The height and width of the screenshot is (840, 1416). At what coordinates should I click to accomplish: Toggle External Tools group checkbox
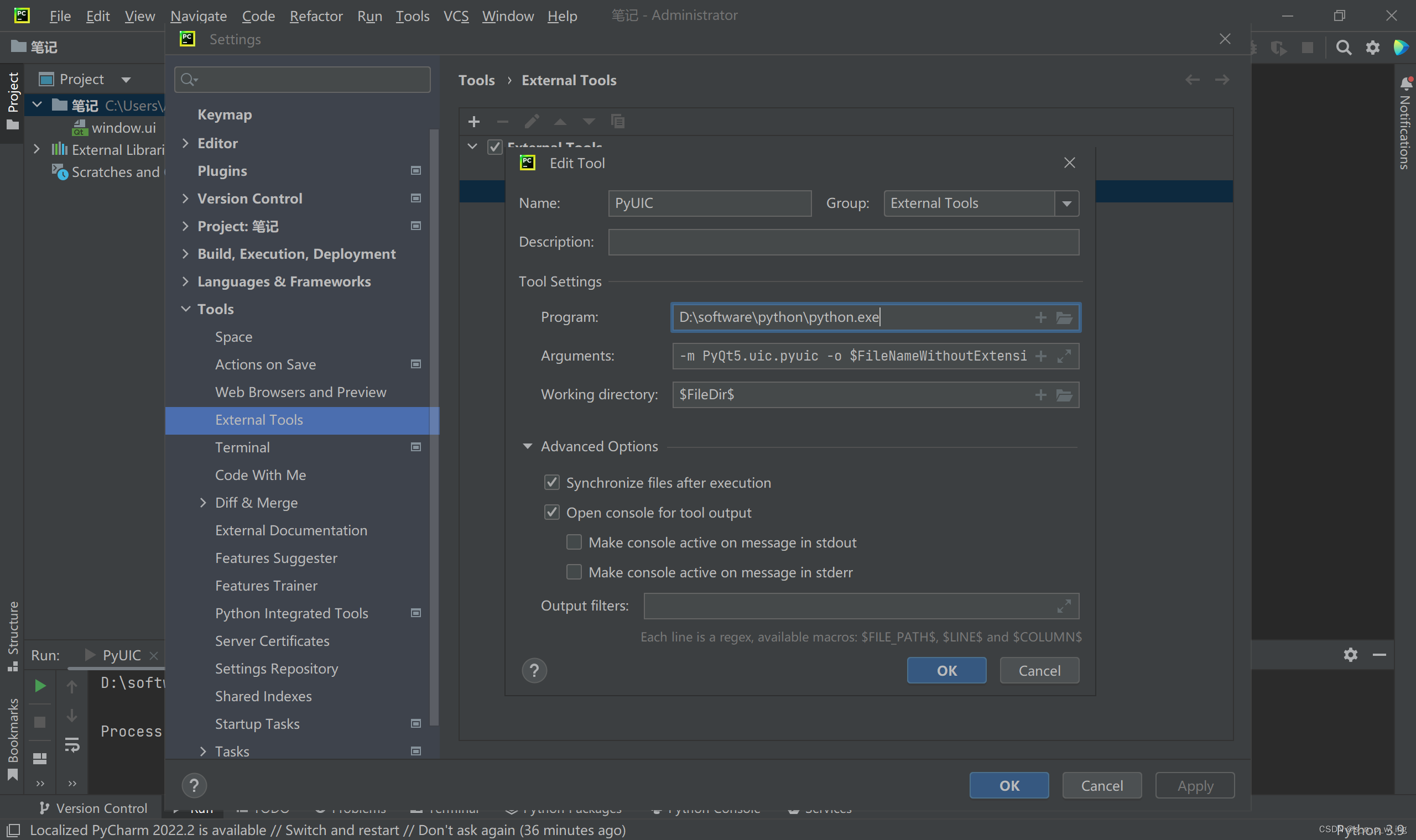[x=495, y=147]
